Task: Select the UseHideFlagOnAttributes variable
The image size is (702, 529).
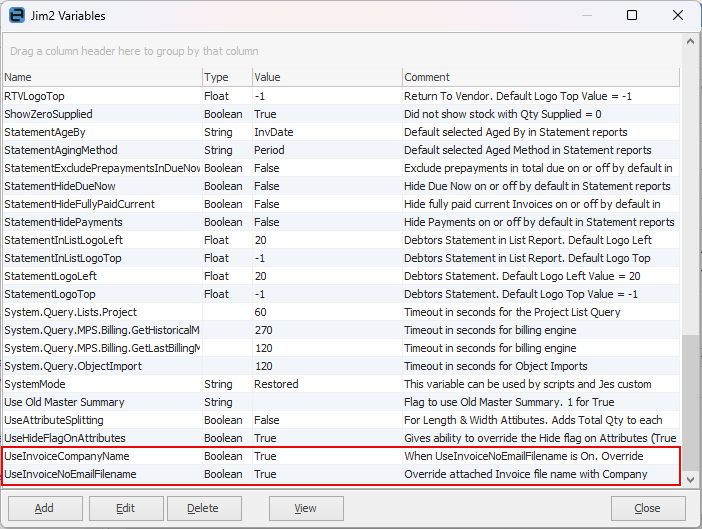Action: point(341,438)
